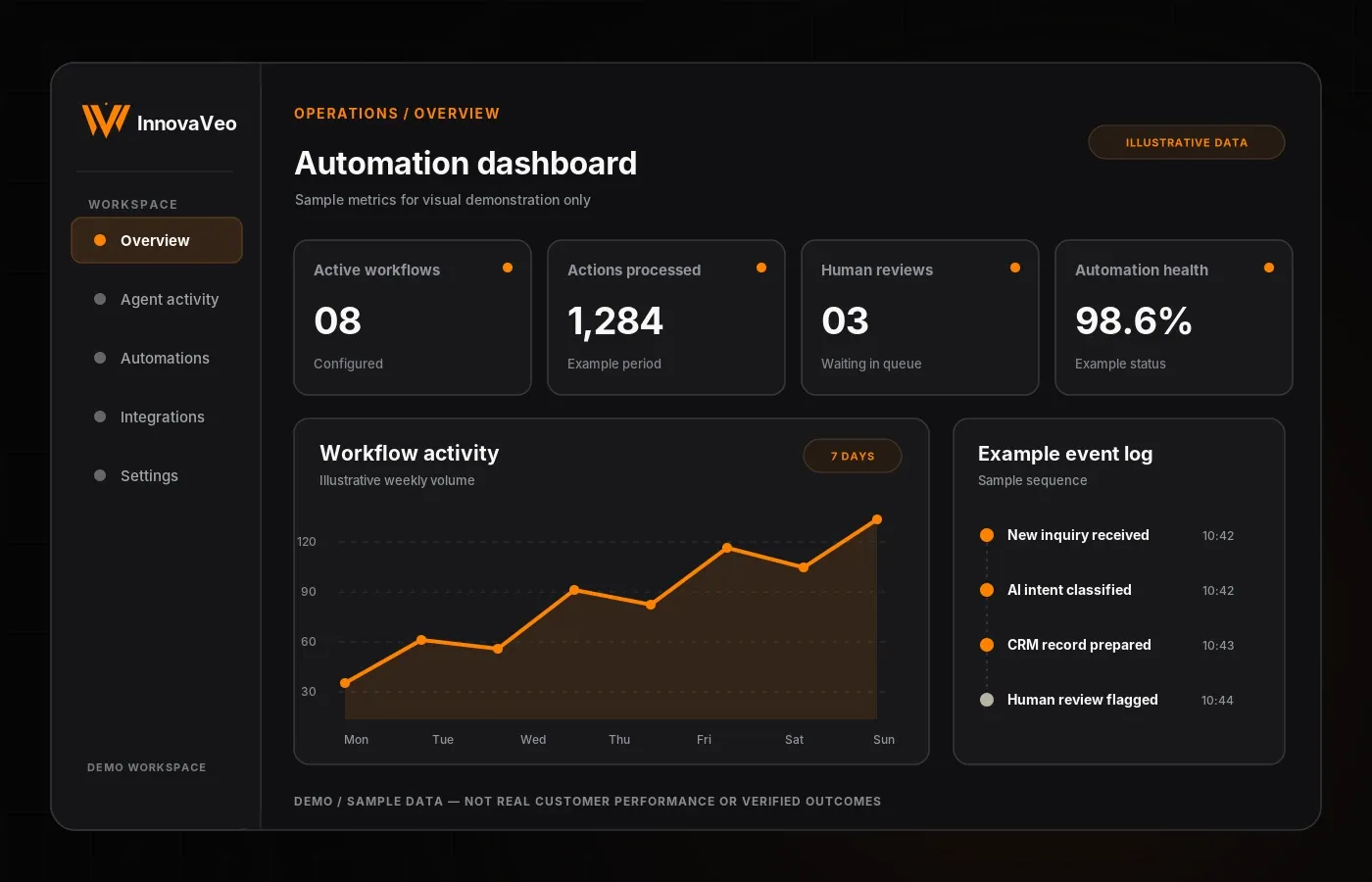Screen dimensions: 1372x882
Task: Click the Operations / Overview breadcrumb
Action: pyautogui.click(x=397, y=114)
